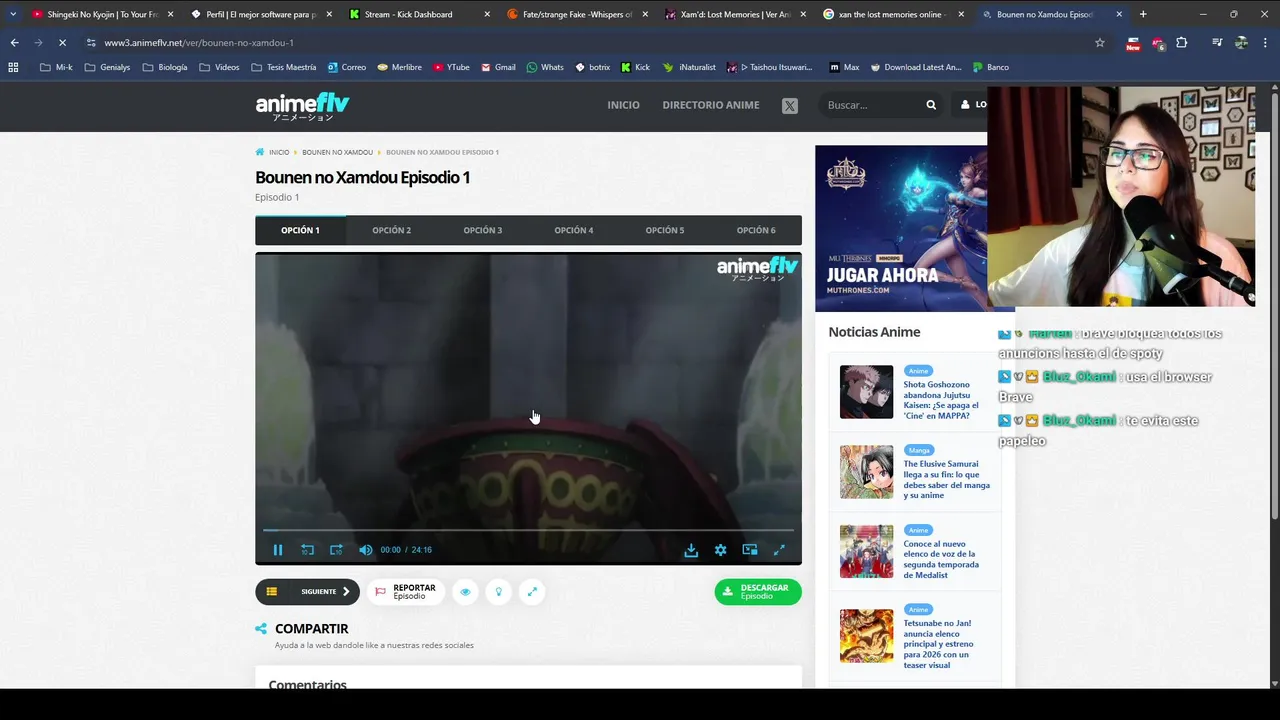Open the tab search dropdown arrow
The width and height of the screenshot is (1280, 720).
tap(13, 14)
